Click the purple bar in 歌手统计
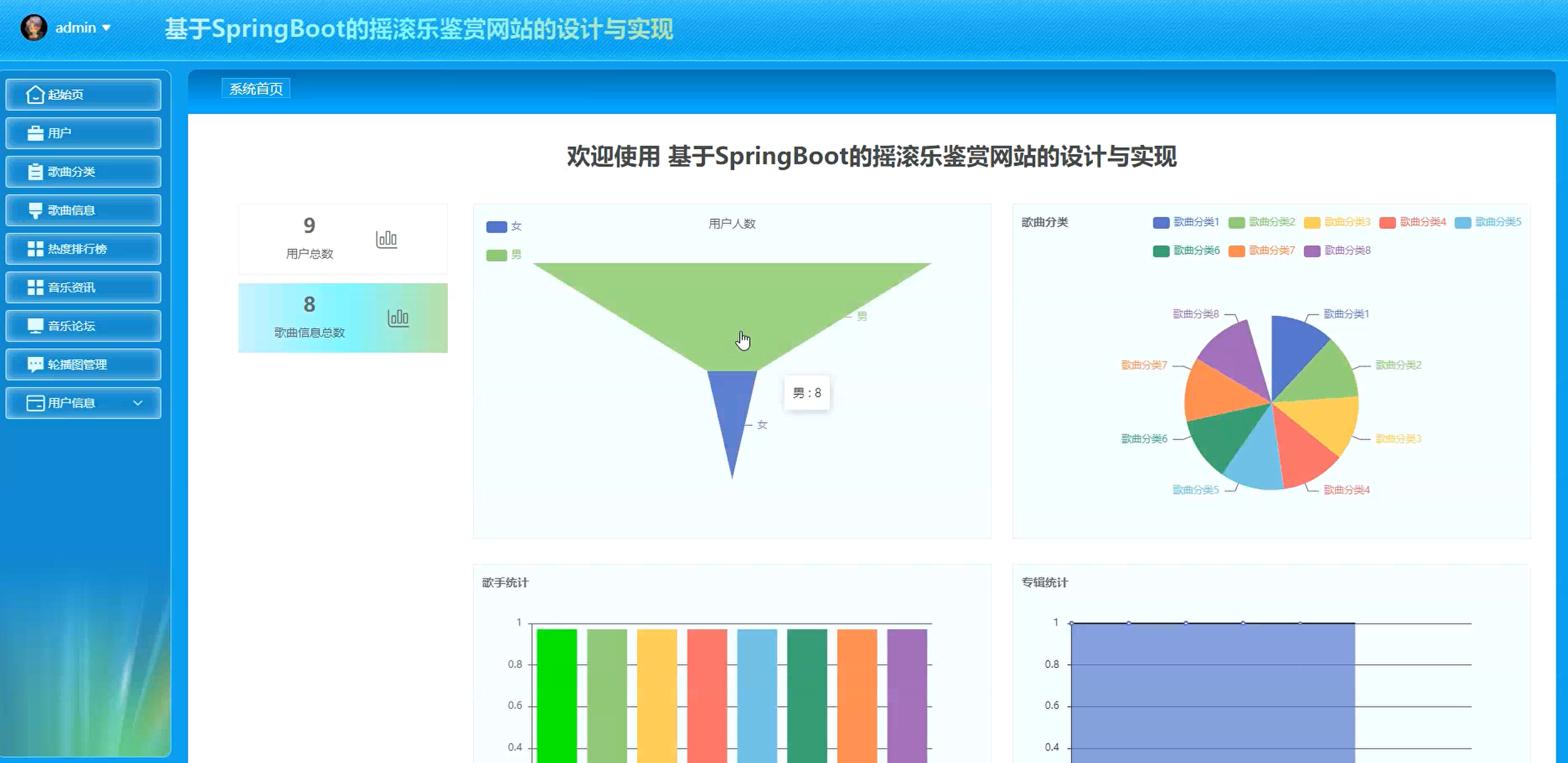This screenshot has height=763, width=1568. (x=907, y=696)
